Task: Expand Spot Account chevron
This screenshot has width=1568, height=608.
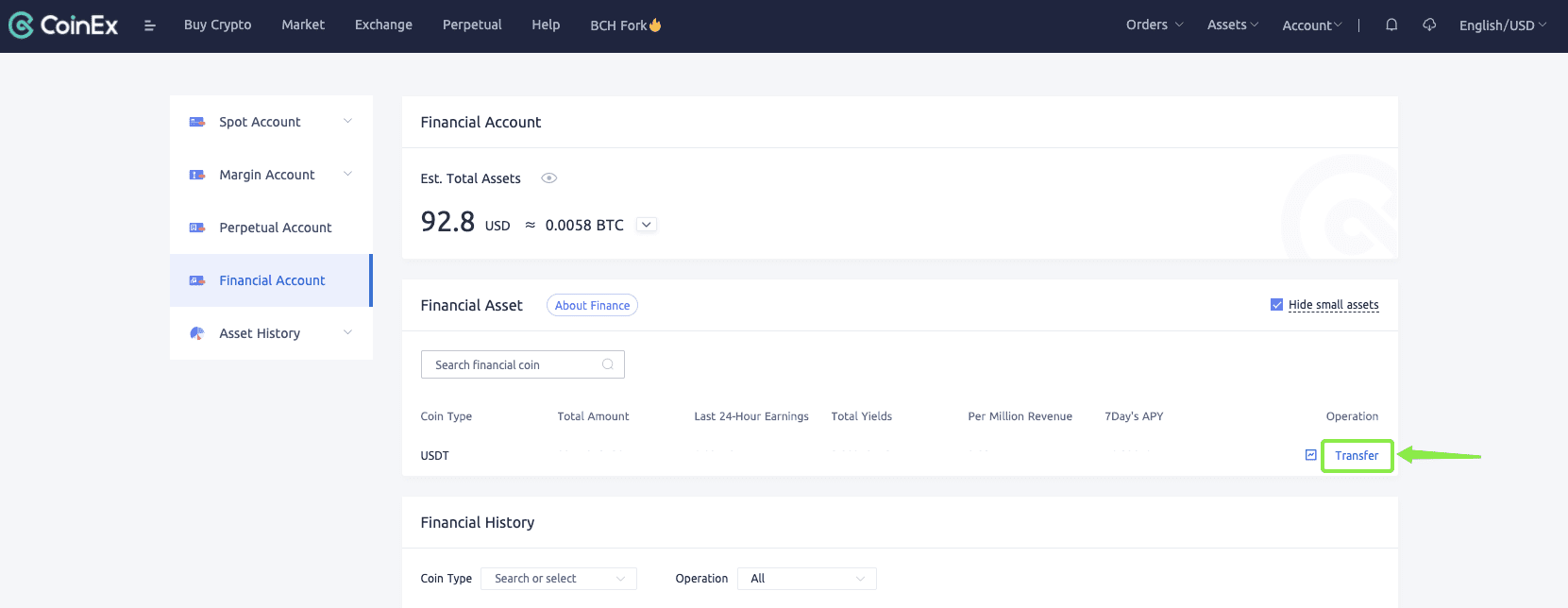Action: click(x=347, y=121)
